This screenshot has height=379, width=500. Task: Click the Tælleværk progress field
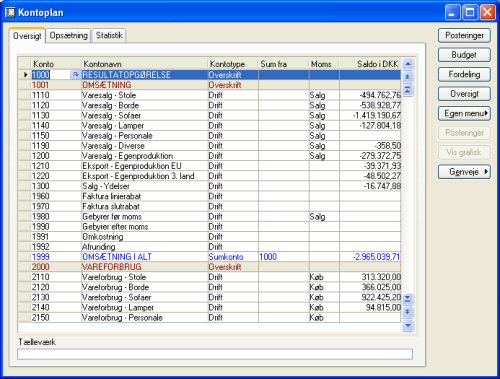(215, 354)
